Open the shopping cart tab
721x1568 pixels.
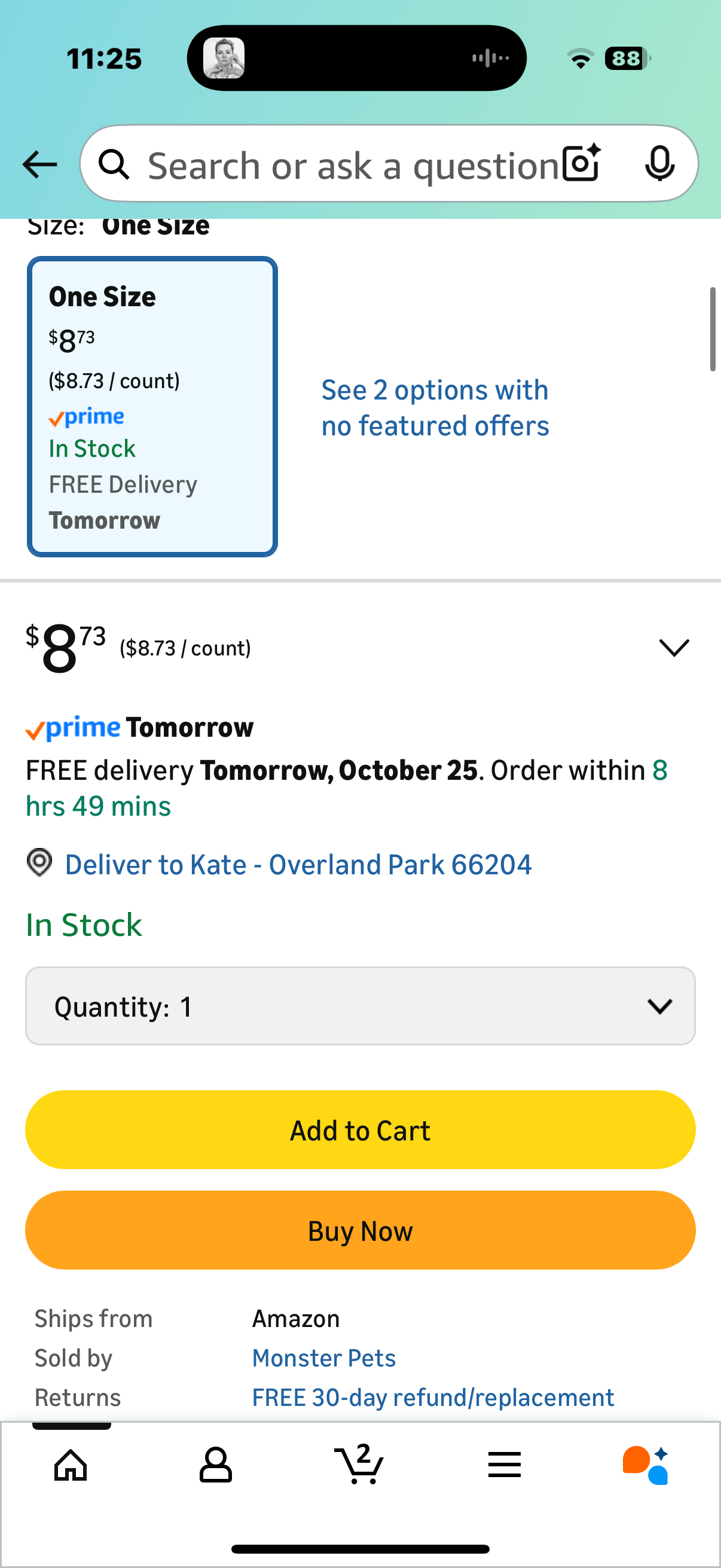click(359, 1465)
